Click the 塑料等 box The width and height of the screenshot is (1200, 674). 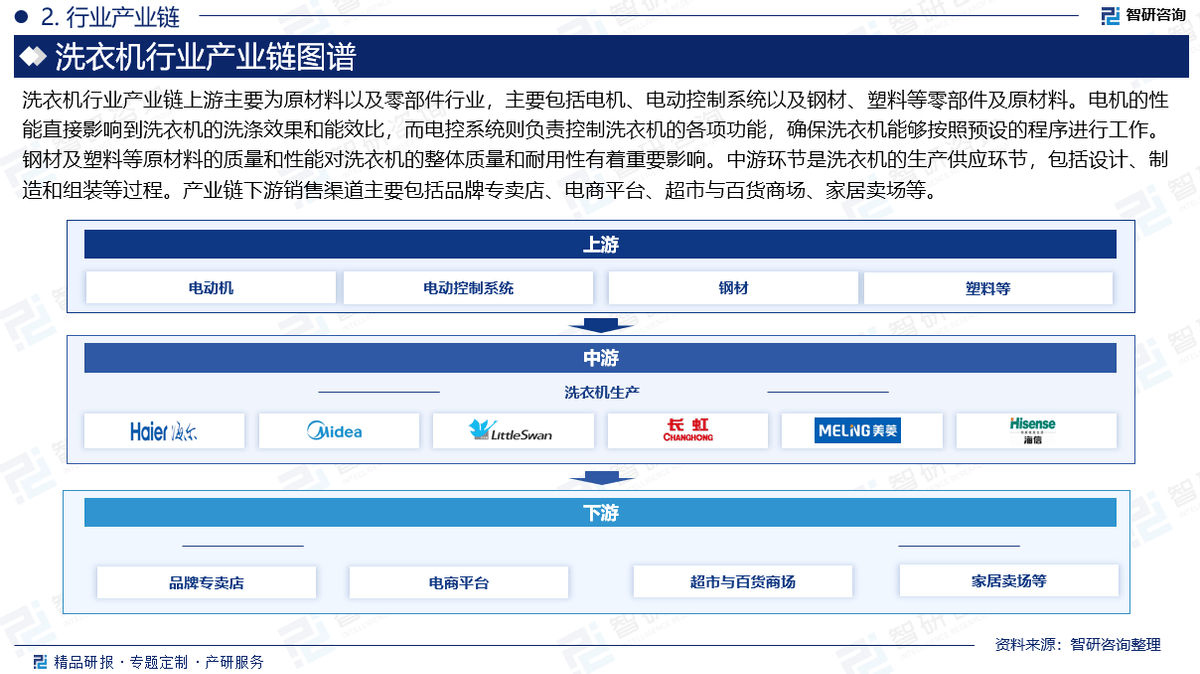[x=988, y=288]
